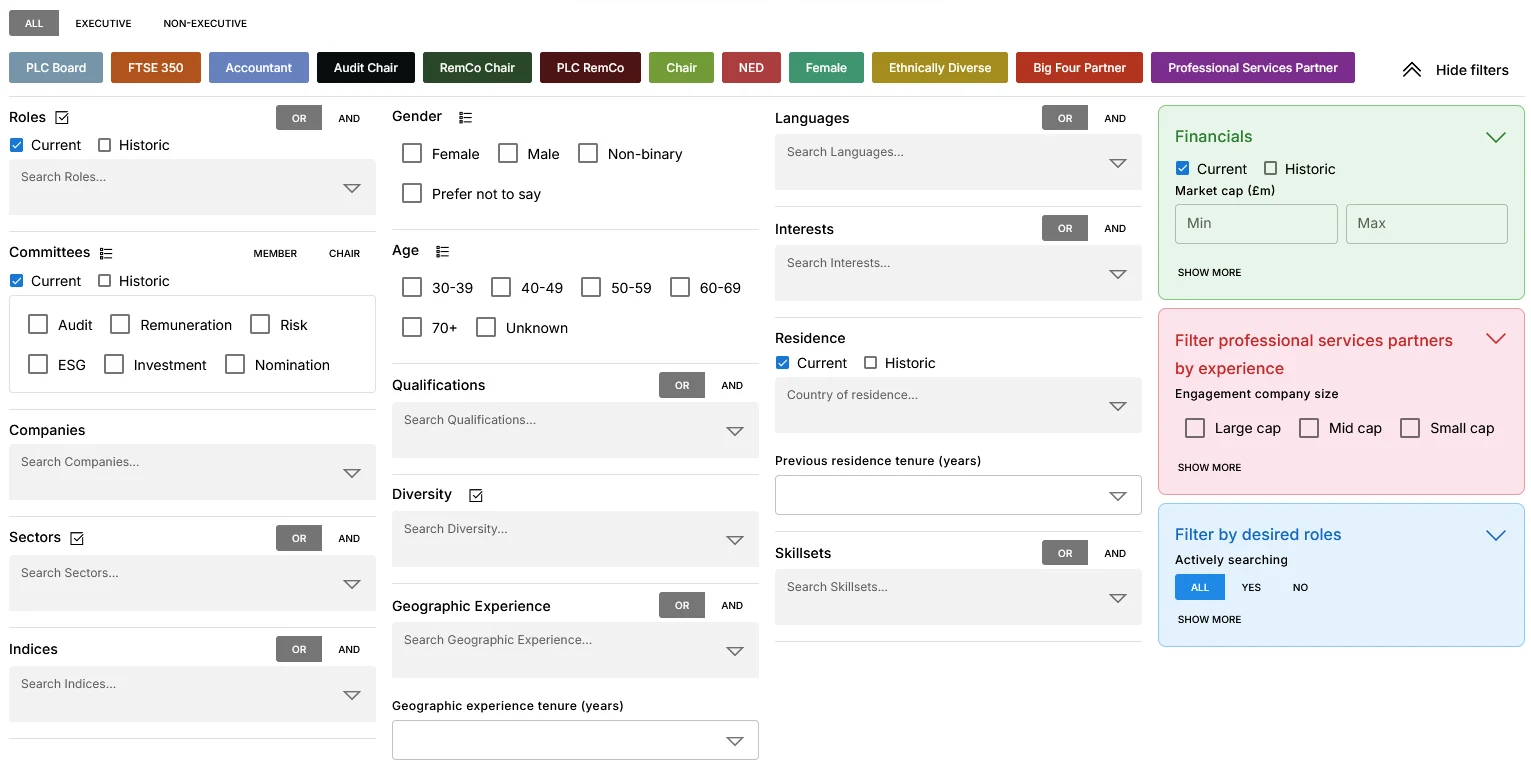Screen dimensions: 1531x768
Task: Set Actively searching to YES
Action: coord(1251,587)
